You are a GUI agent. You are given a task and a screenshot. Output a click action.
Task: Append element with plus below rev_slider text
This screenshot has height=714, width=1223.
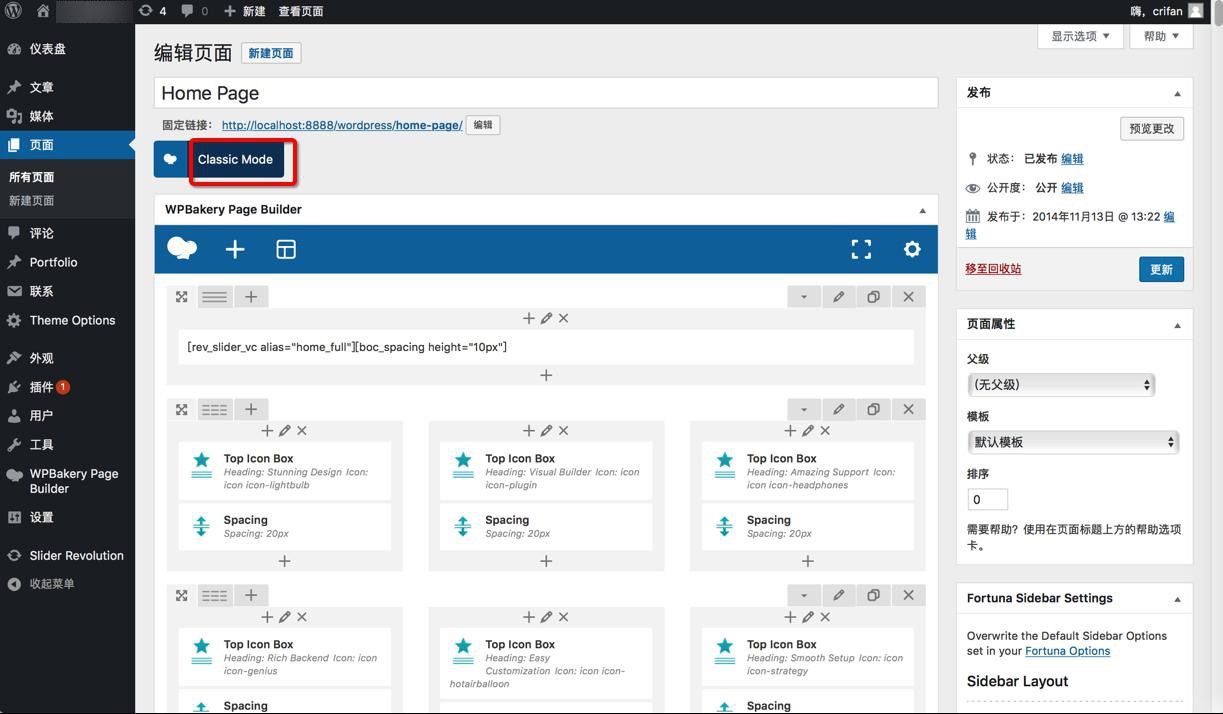click(x=546, y=375)
